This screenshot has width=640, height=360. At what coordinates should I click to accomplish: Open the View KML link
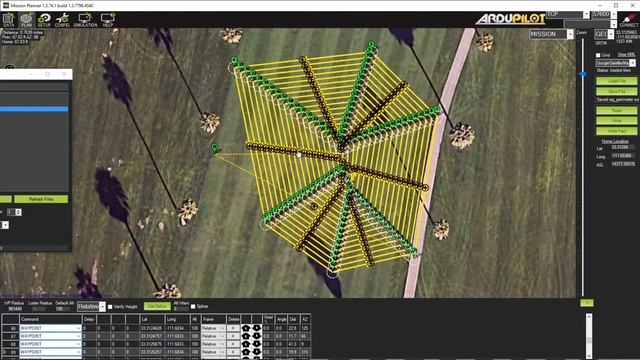click(x=626, y=54)
